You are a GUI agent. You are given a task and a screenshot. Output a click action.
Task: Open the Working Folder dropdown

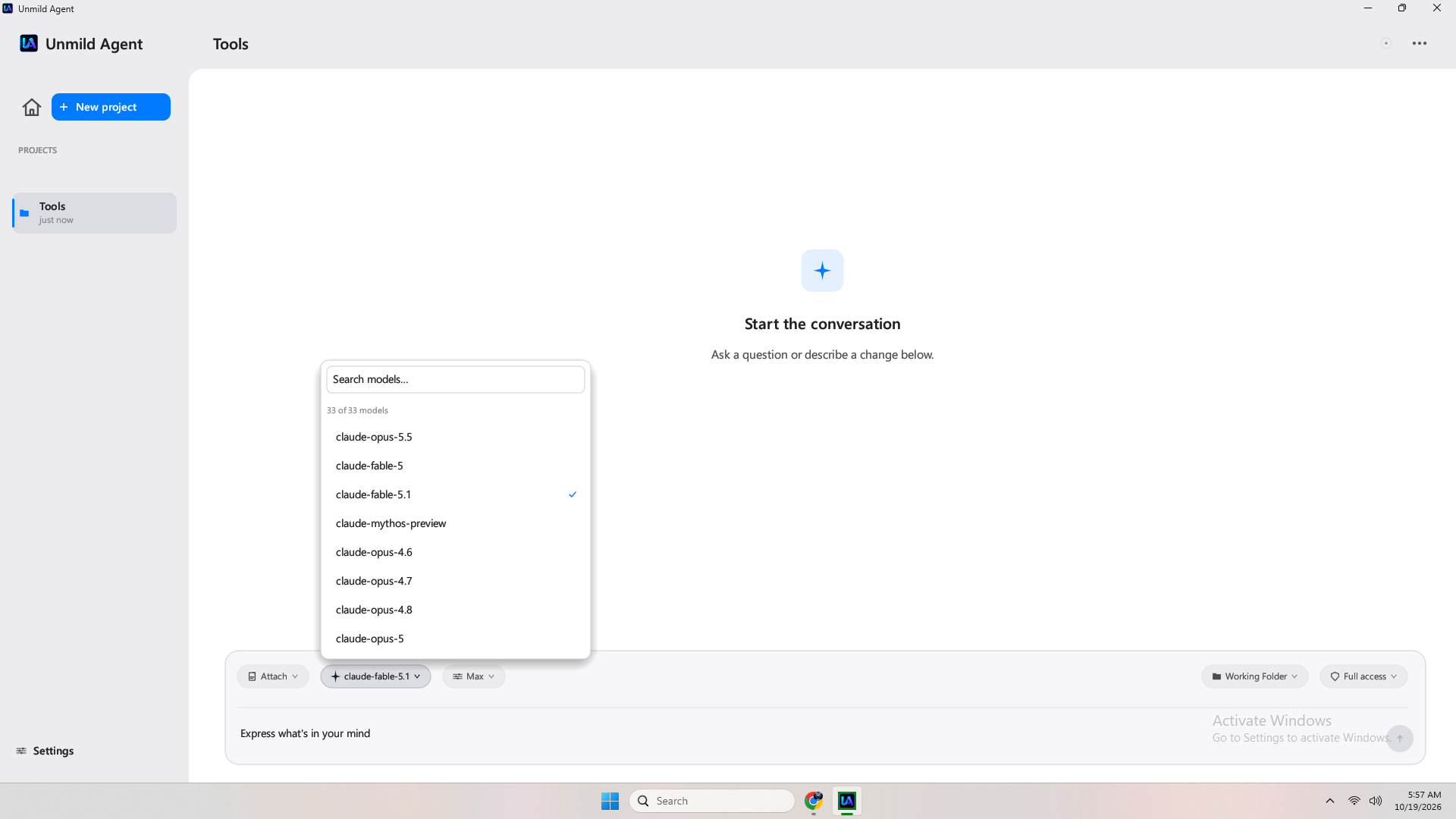click(x=1255, y=676)
